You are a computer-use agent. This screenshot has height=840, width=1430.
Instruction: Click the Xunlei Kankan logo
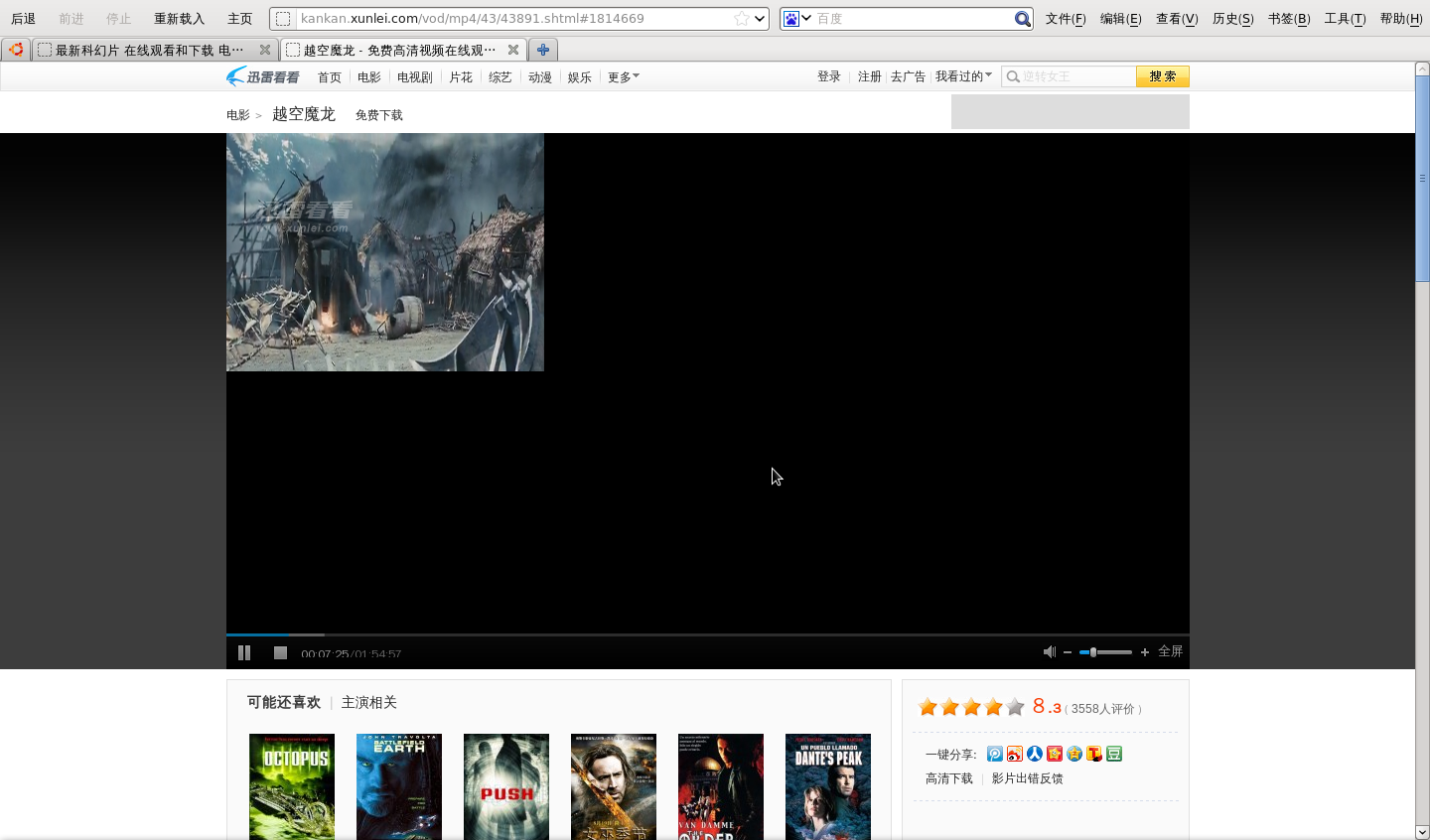[262, 76]
